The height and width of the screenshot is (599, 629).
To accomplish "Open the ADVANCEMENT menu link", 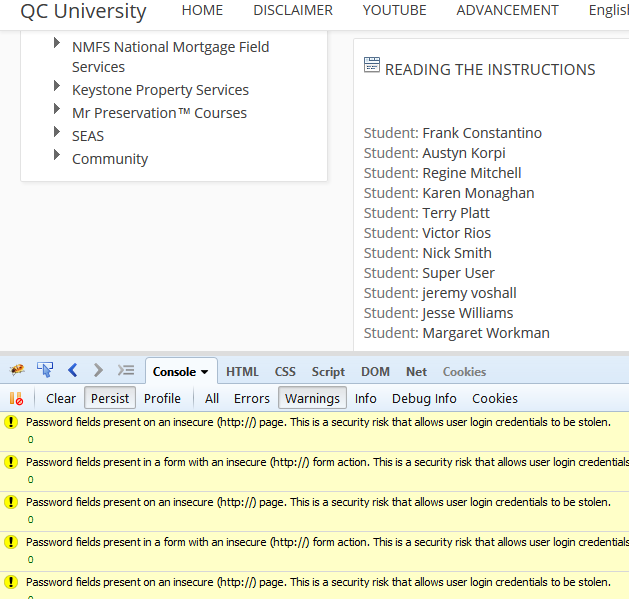I will (x=507, y=10).
